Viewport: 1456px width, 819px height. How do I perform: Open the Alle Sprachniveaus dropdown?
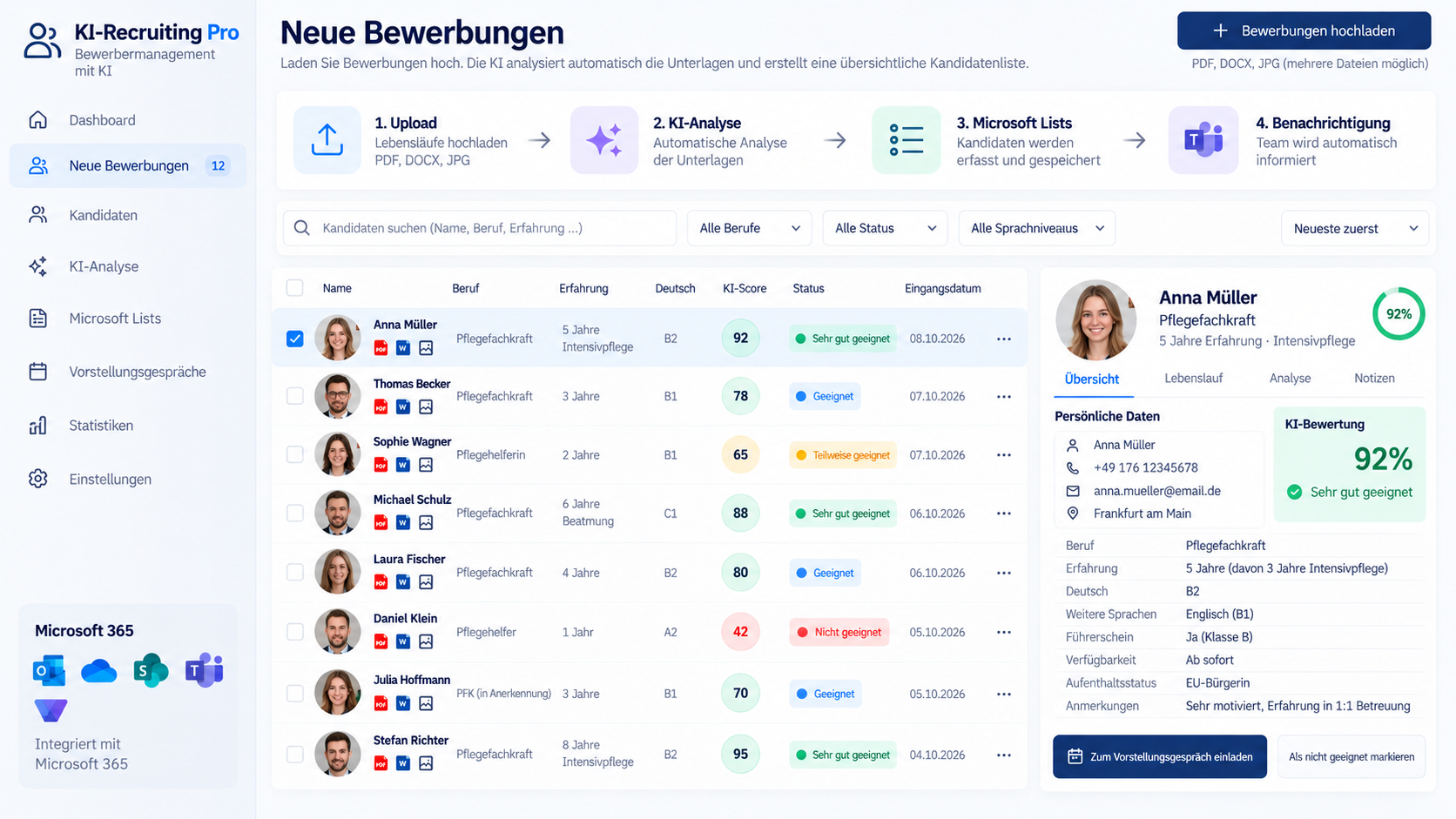(x=1037, y=228)
